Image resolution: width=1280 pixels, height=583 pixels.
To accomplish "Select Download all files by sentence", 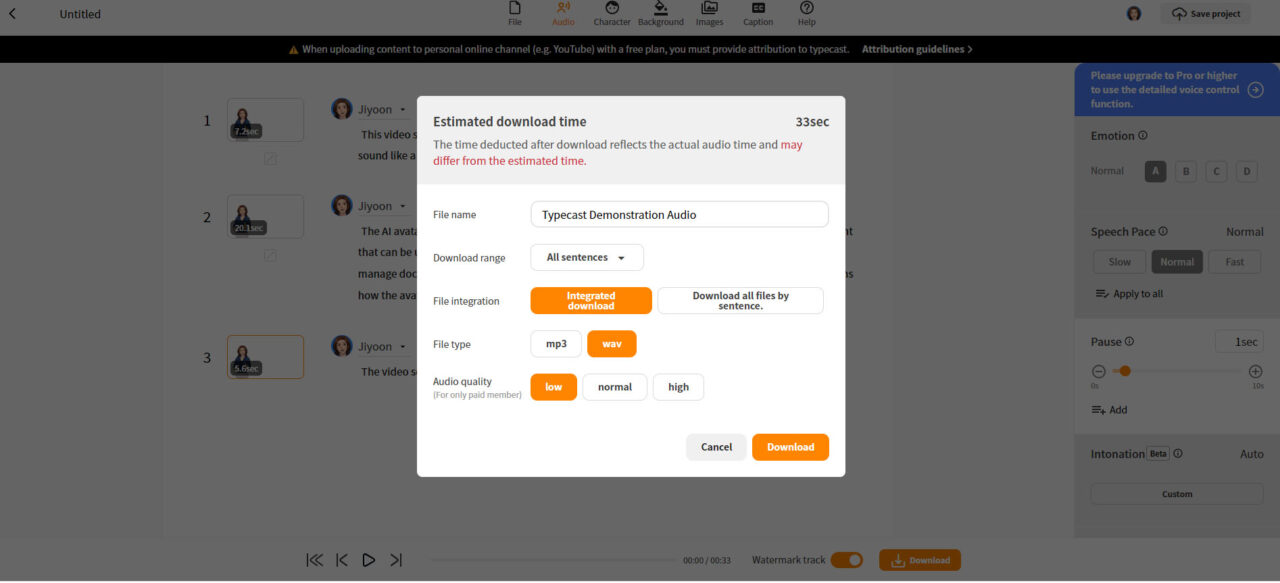I will (740, 301).
